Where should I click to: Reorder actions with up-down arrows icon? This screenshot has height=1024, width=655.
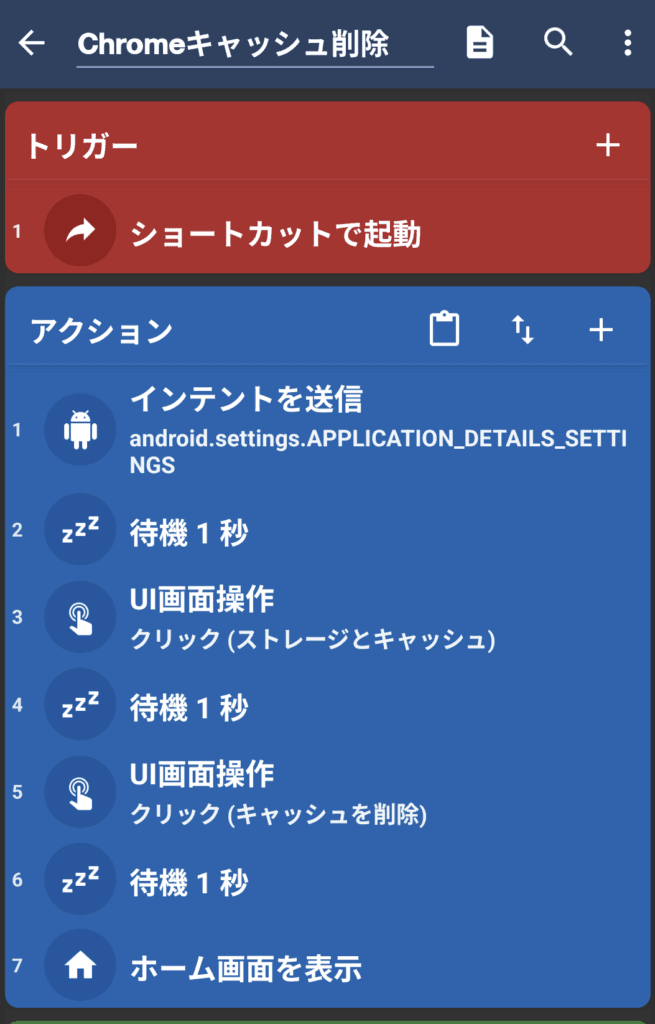[x=522, y=330]
